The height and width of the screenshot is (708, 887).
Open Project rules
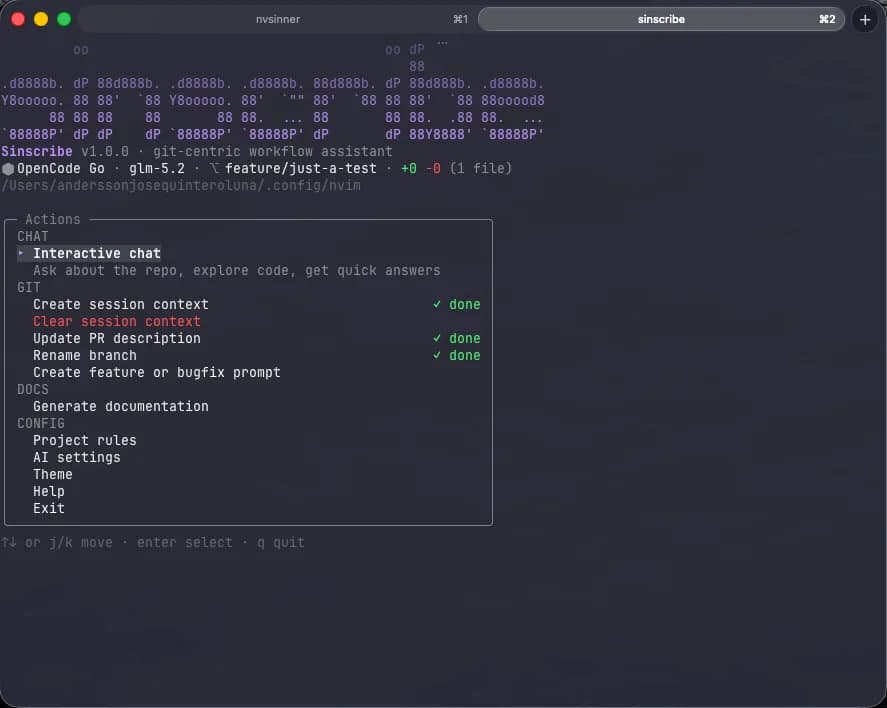coord(85,440)
